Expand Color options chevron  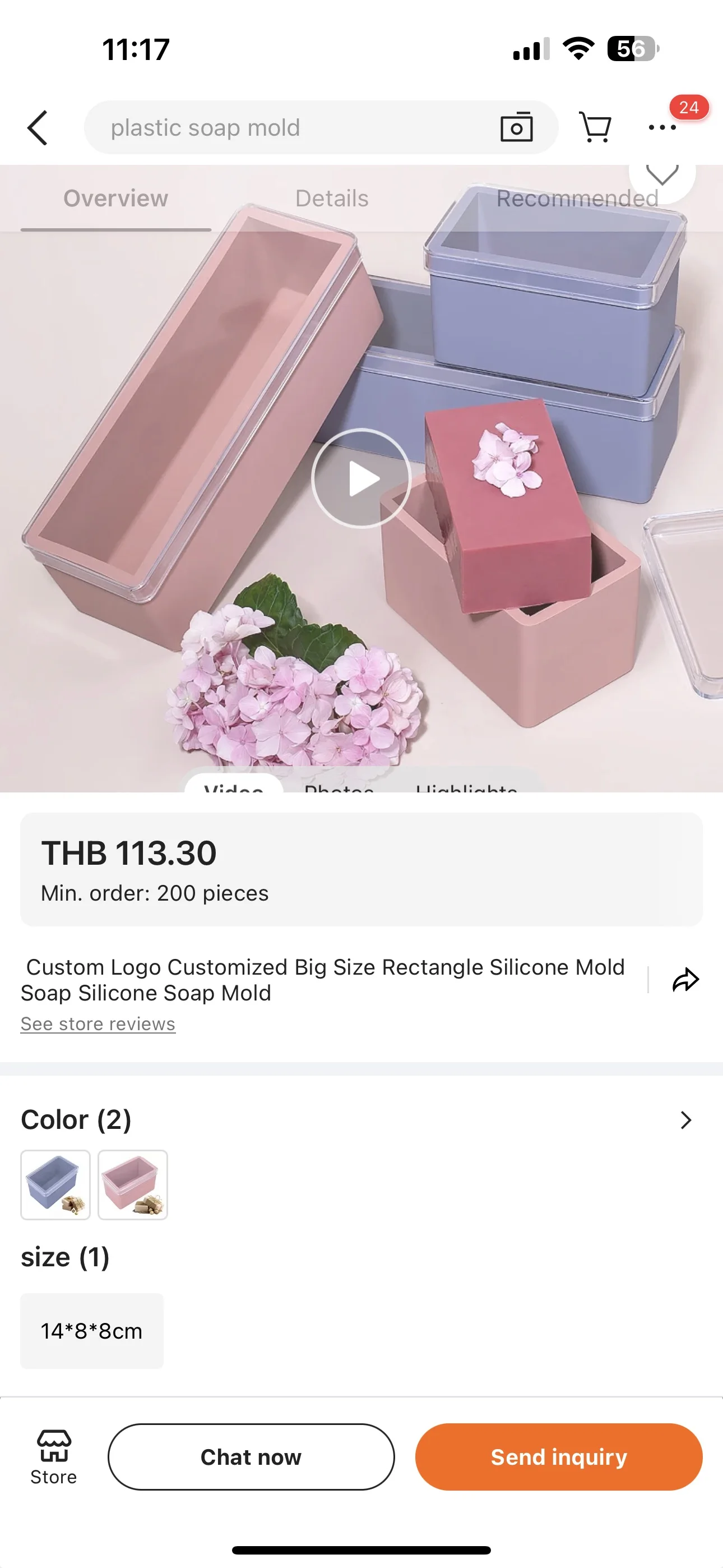coord(686,1120)
